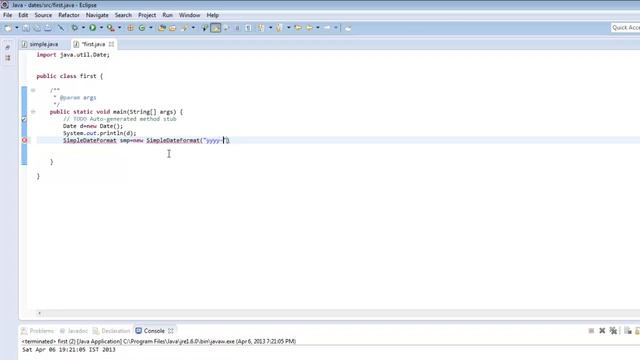The image size is (640, 360).
Task: Close the first.java editor tab
Action: click(x=111, y=44)
